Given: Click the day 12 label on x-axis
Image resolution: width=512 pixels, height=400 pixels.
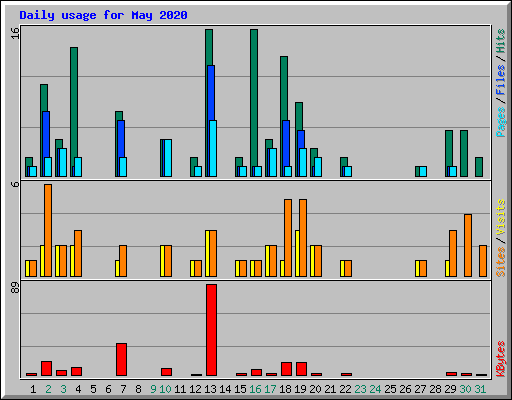Looking at the screenshot, I should click(x=195, y=389).
